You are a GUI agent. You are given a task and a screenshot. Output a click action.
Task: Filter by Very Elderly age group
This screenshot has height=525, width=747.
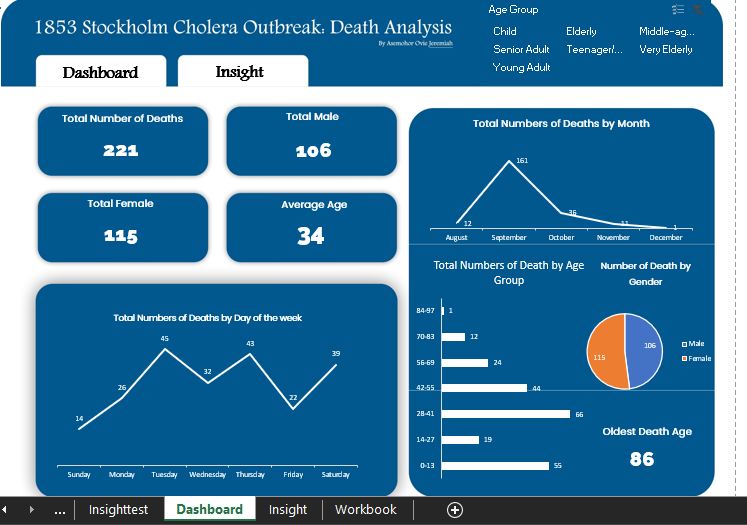(666, 50)
